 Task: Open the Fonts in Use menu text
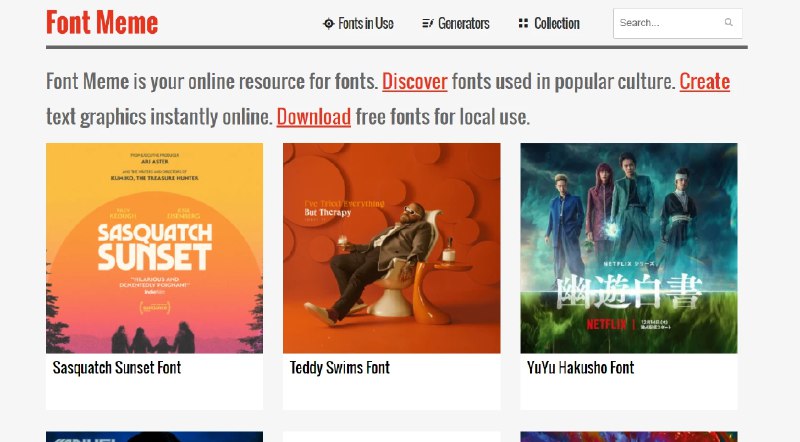click(x=365, y=23)
